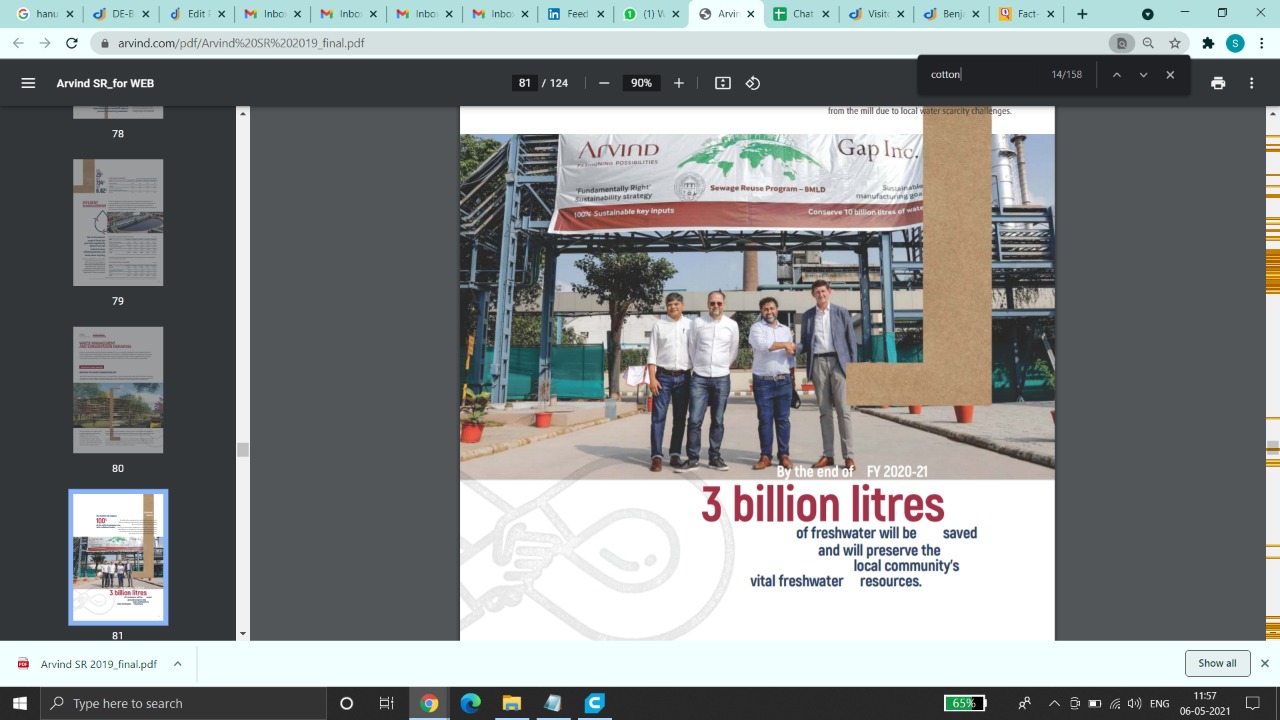This screenshot has width=1280, height=720.
Task: Zoom in using the plus button
Action: coord(679,83)
